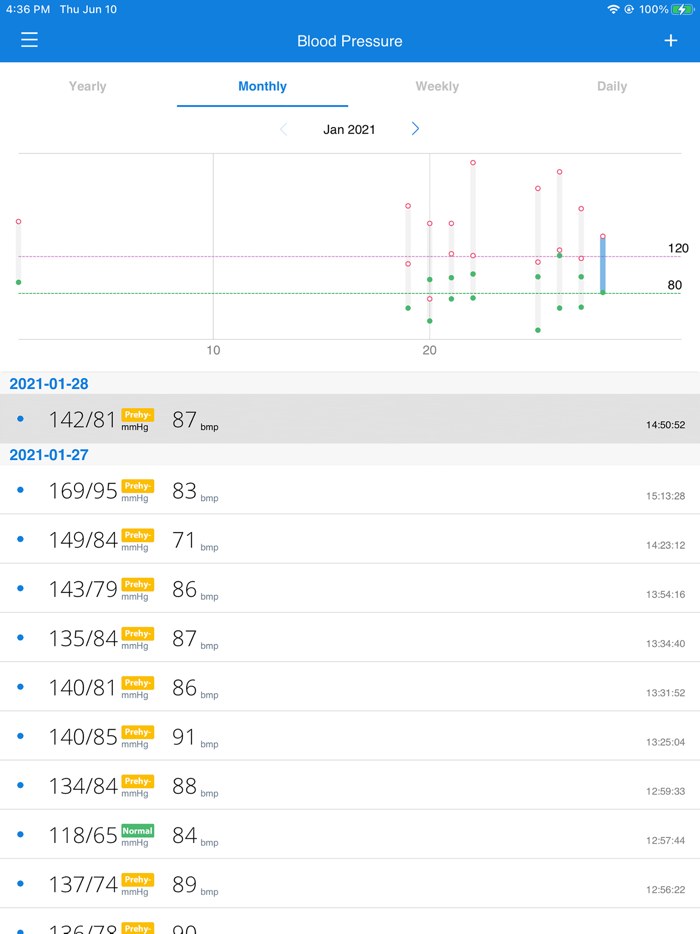Image resolution: width=700 pixels, height=934 pixels.
Task: Tap the 13:25:04 timestamp
Action: pyautogui.click(x=665, y=742)
